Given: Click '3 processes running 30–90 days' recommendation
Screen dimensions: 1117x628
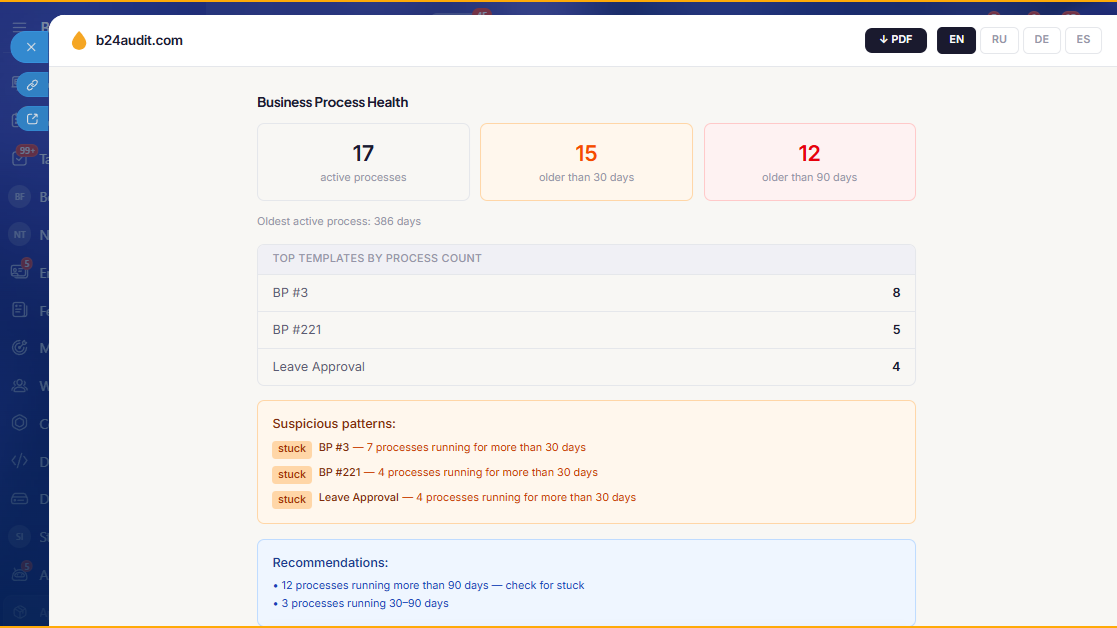Looking at the screenshot, I should 360,603.
